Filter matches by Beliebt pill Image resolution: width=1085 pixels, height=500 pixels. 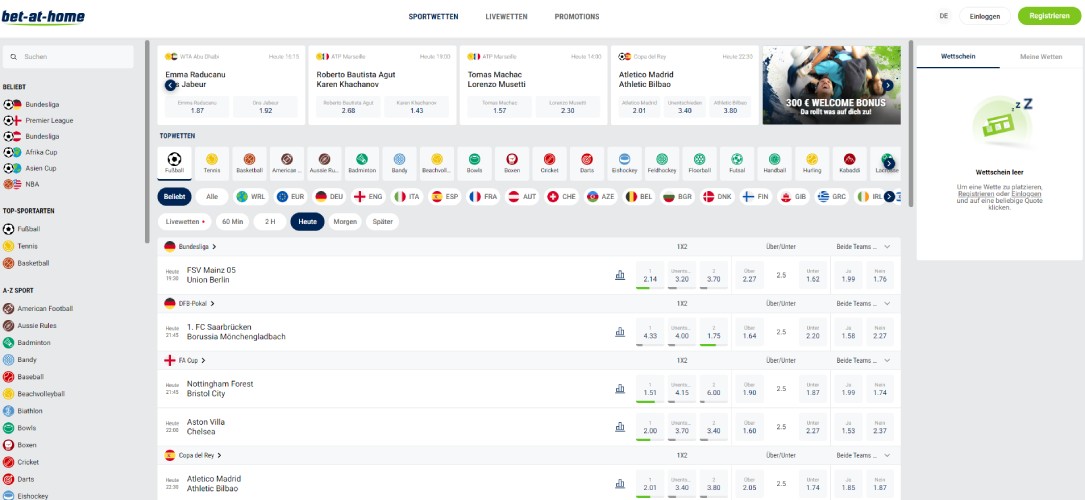pyautogui.click(x=174, y=196)
